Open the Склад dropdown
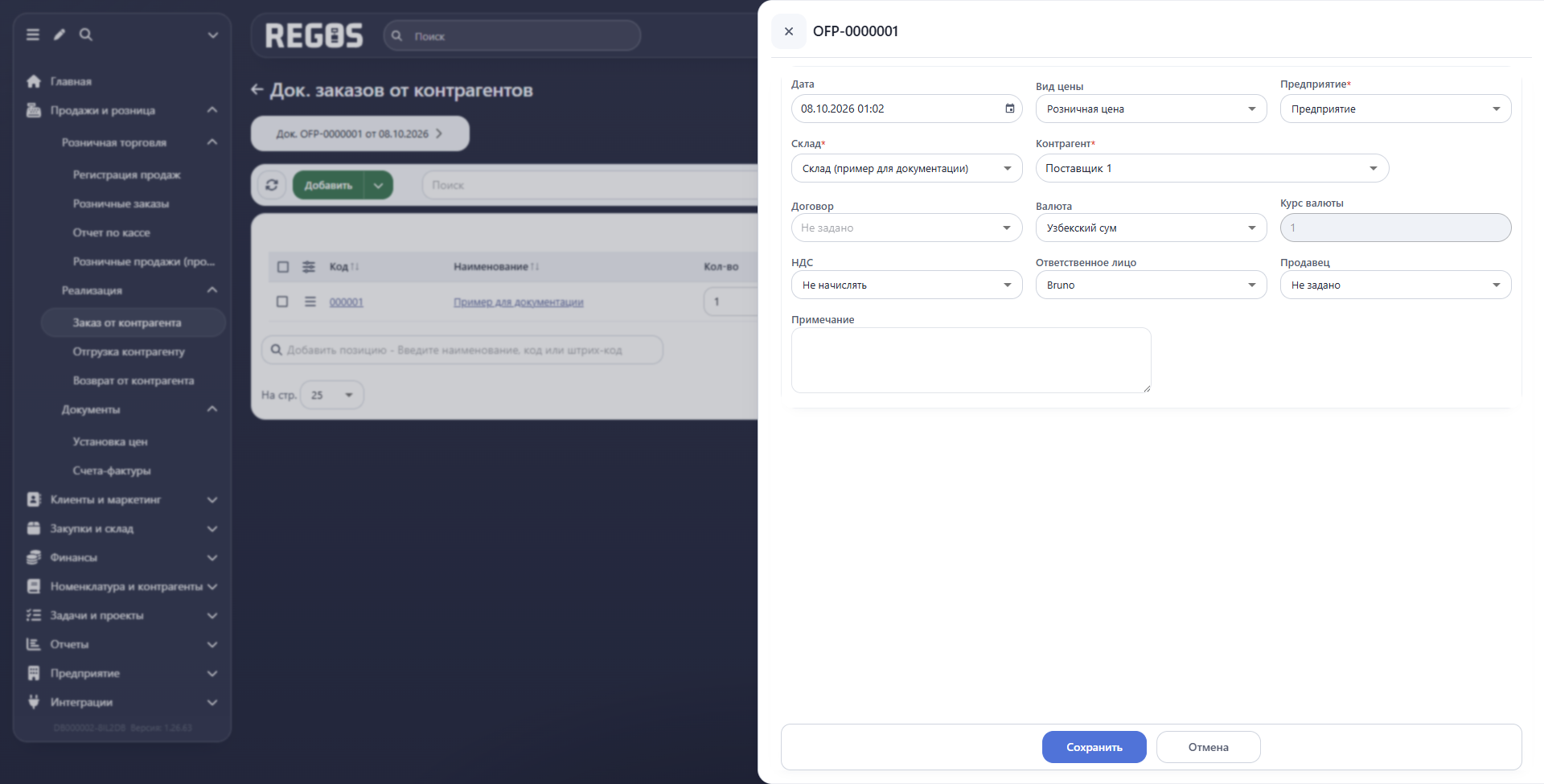1544x784 pixels. tap(906, 168)
